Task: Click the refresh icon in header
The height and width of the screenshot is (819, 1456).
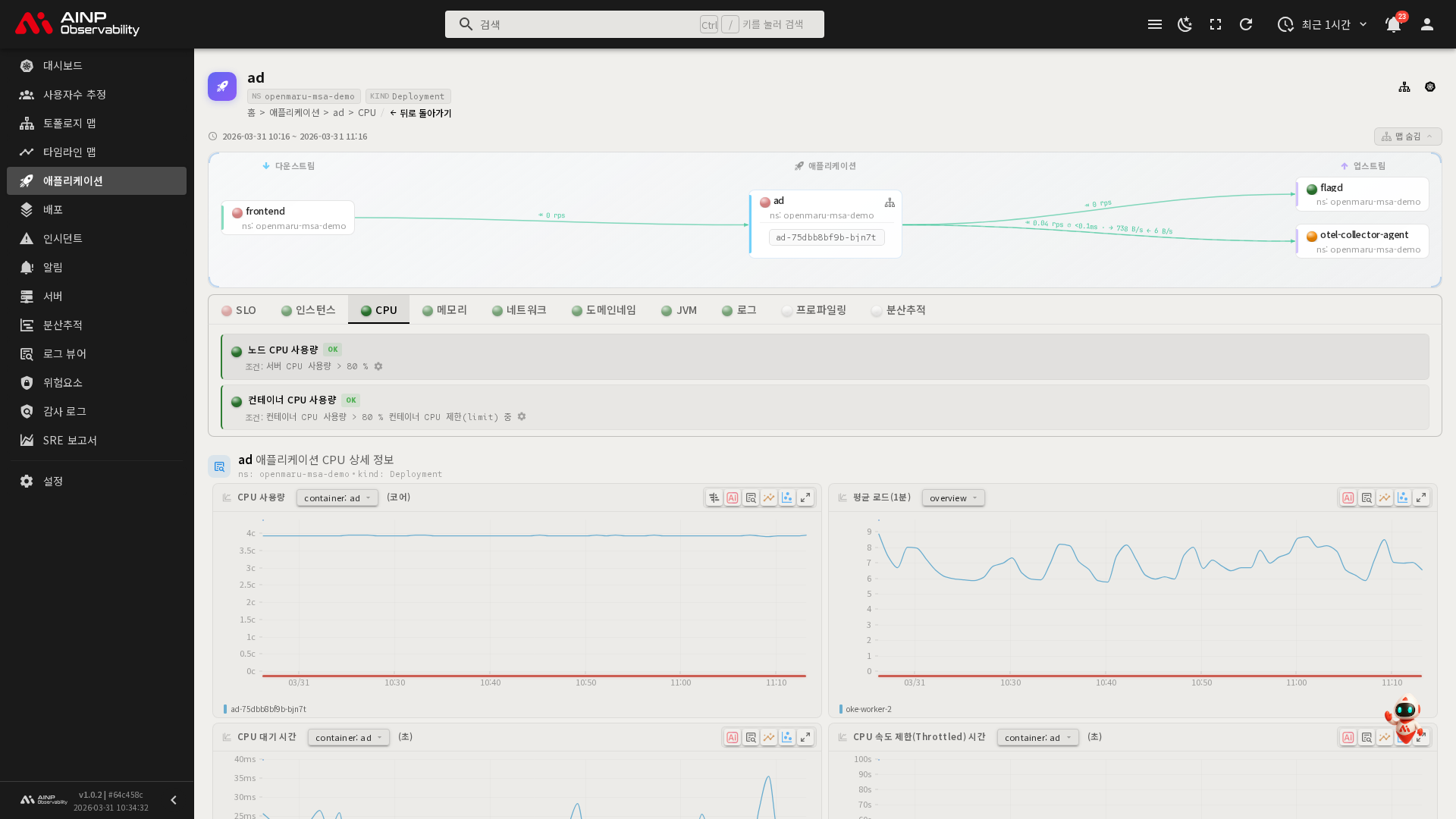Action: tap(1246, 24)
